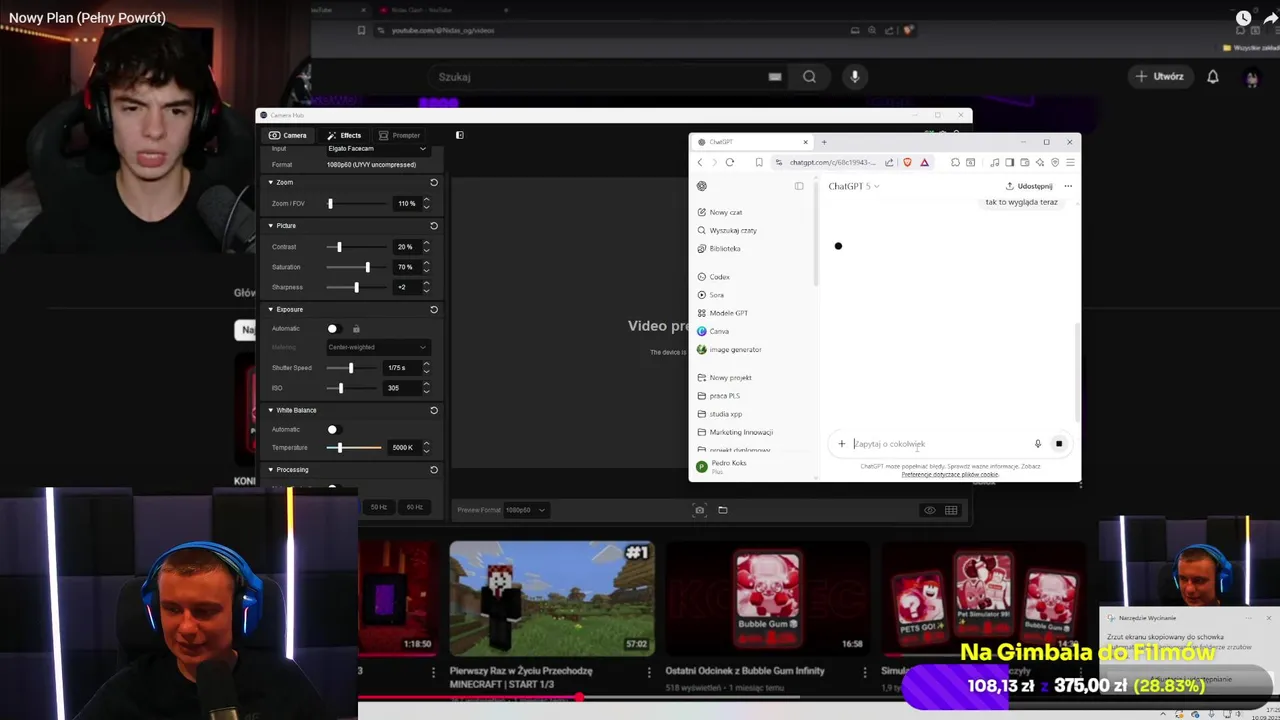This screenshot has height=720, width=1280.
Task: Click the attach plus icon in ChatGPT
Action: pos(842,444)
